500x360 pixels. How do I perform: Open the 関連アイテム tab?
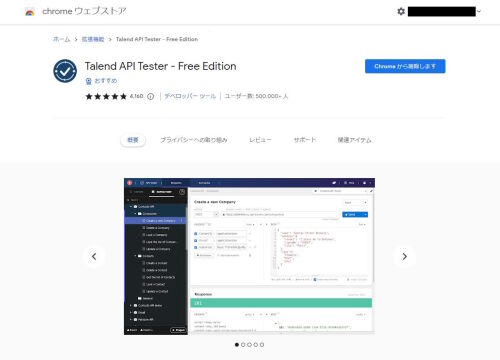354,140
